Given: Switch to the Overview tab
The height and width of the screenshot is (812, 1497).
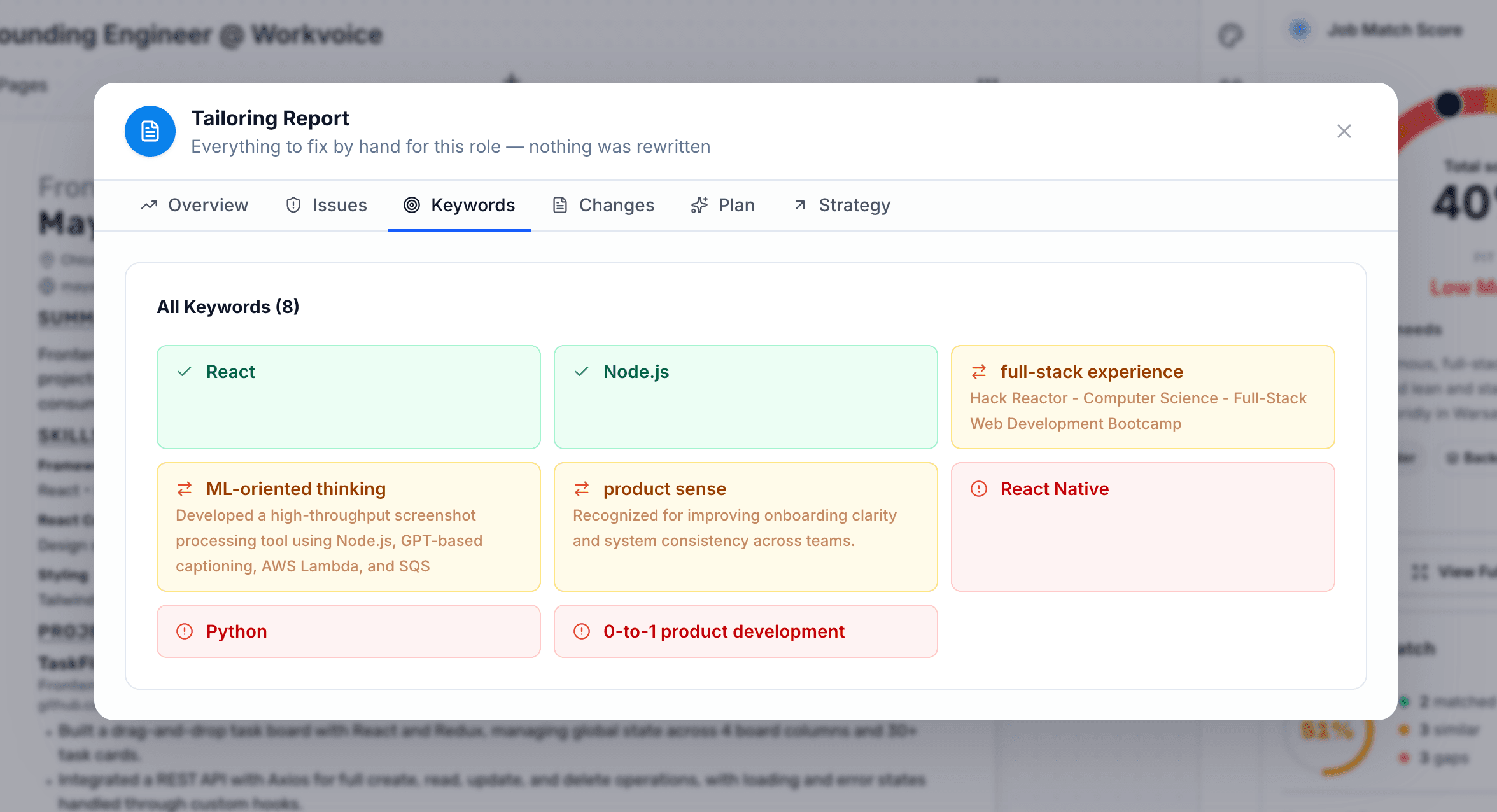Looking at the screenshot, I should (x=194, y=206).
